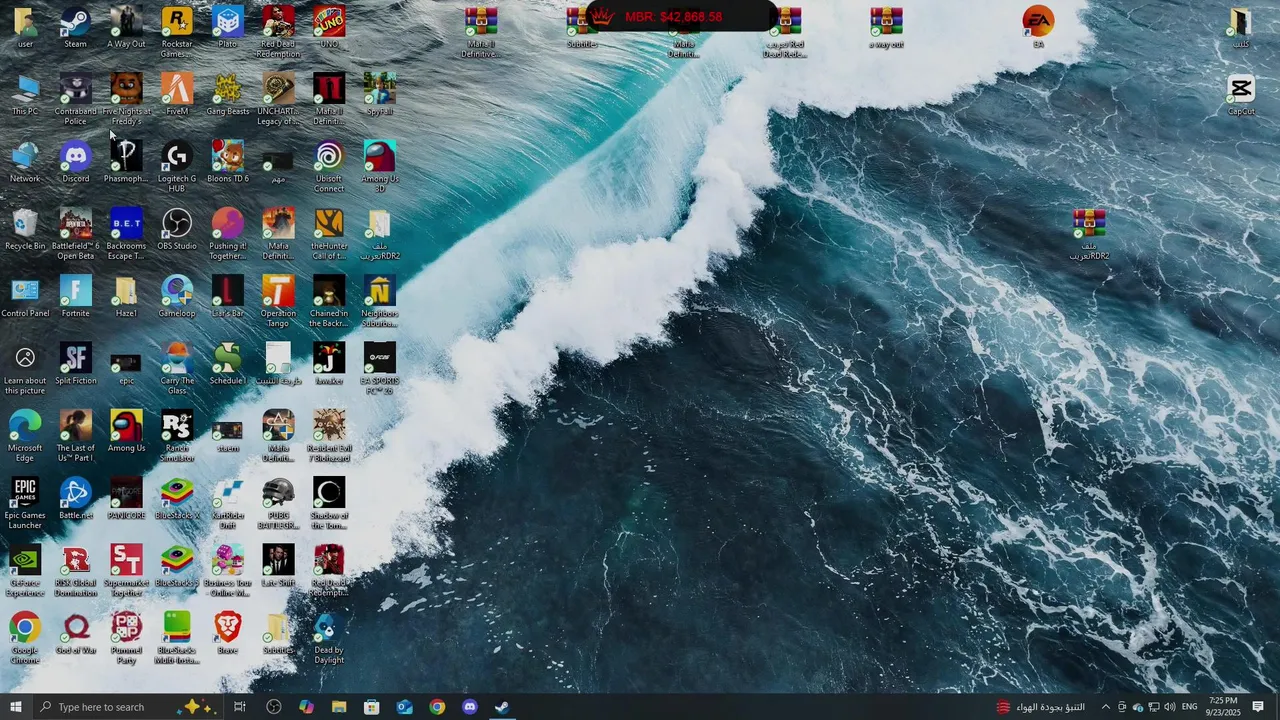Select the Among Us 3D icon
The width and height of the screenshot is (1280, 720).
click(x=380, y=167)
